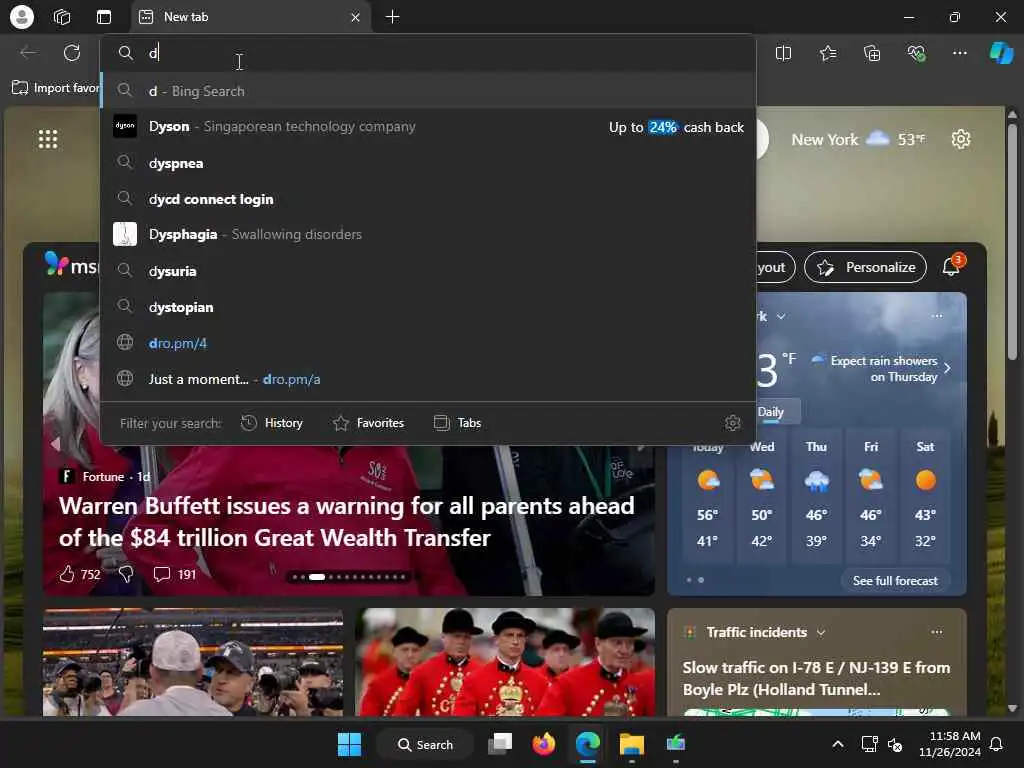This screenshot has width=1024, height=768.
Task: Open the Windows Start menu
Action: 349,744
